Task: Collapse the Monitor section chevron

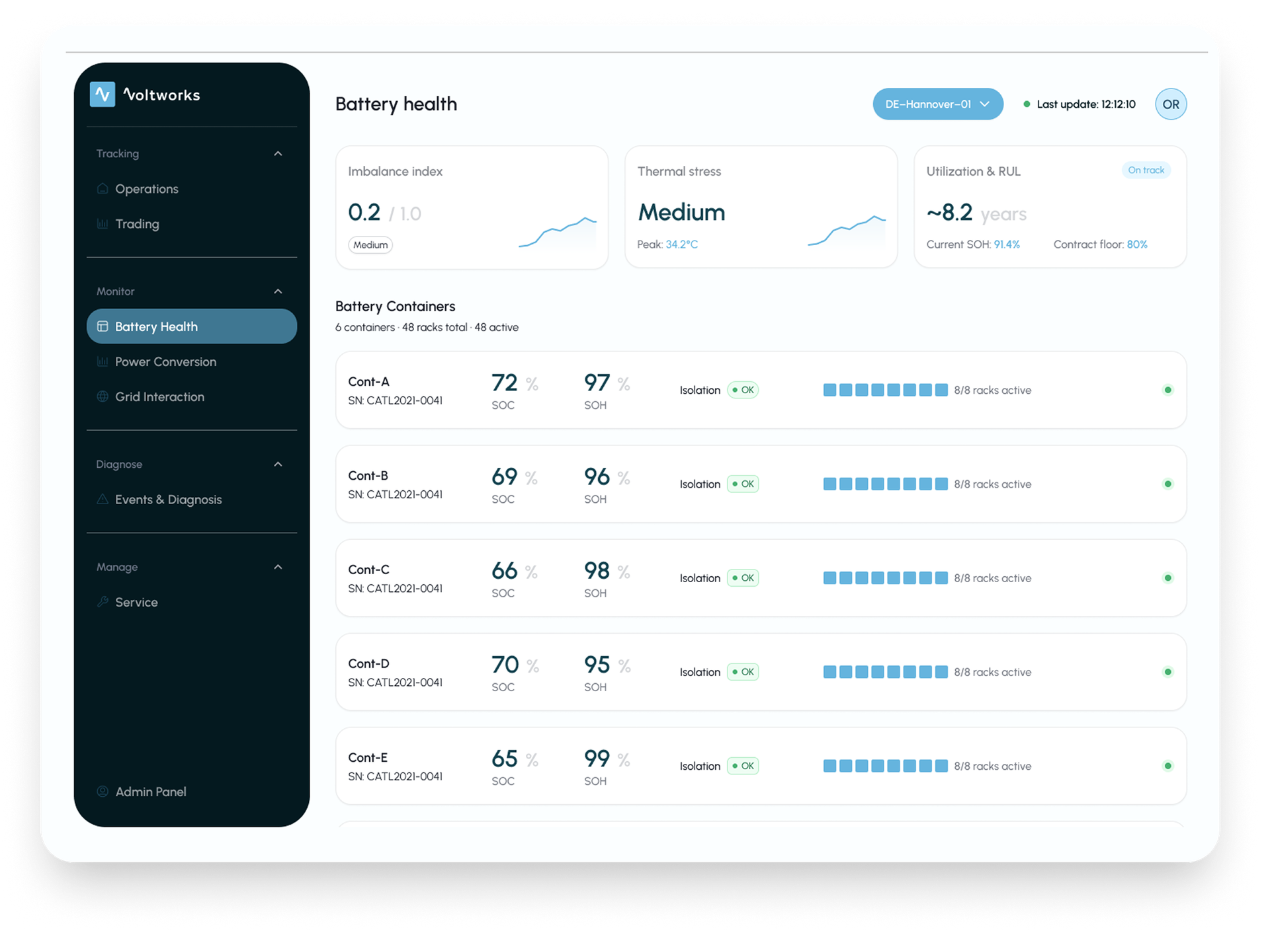Action: 278,292
